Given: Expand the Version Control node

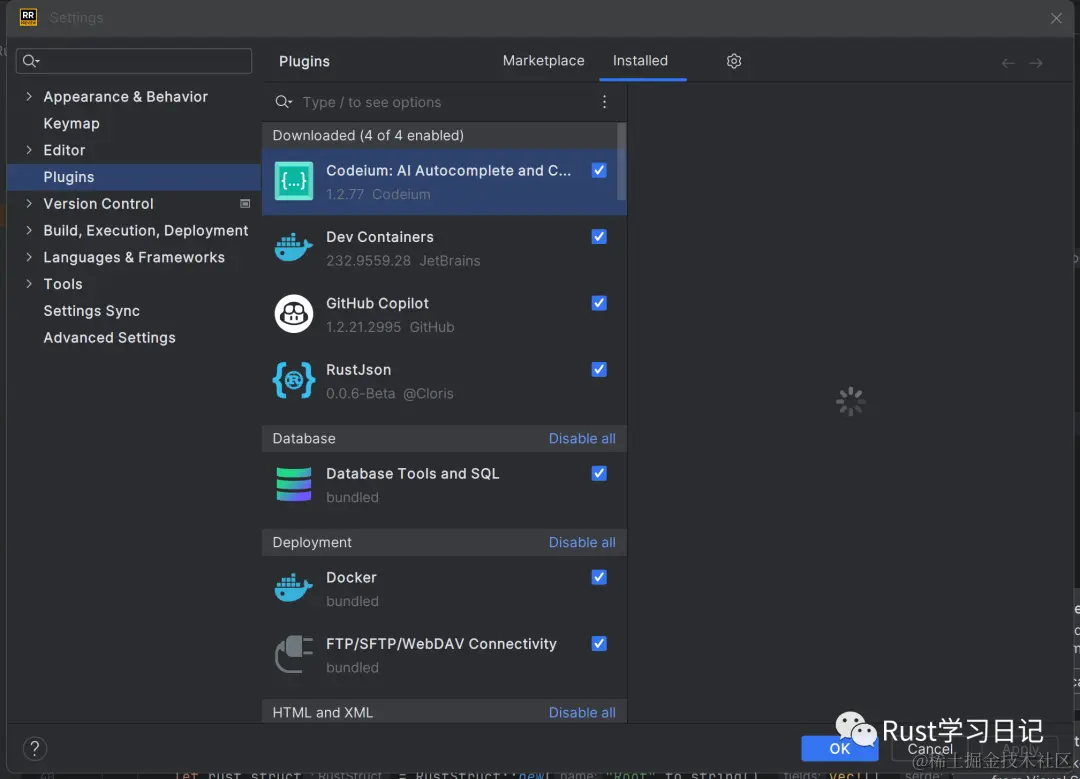Looking at the screenshot, I should point(29,203).
